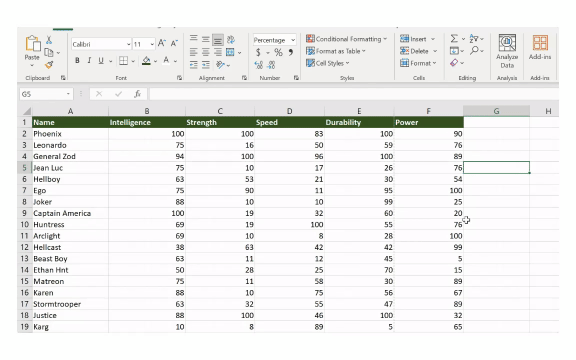Image resolution: width=576 pixels, height=360 pixels.
Task: Align text to the left
Action: [x=194, y=52]
